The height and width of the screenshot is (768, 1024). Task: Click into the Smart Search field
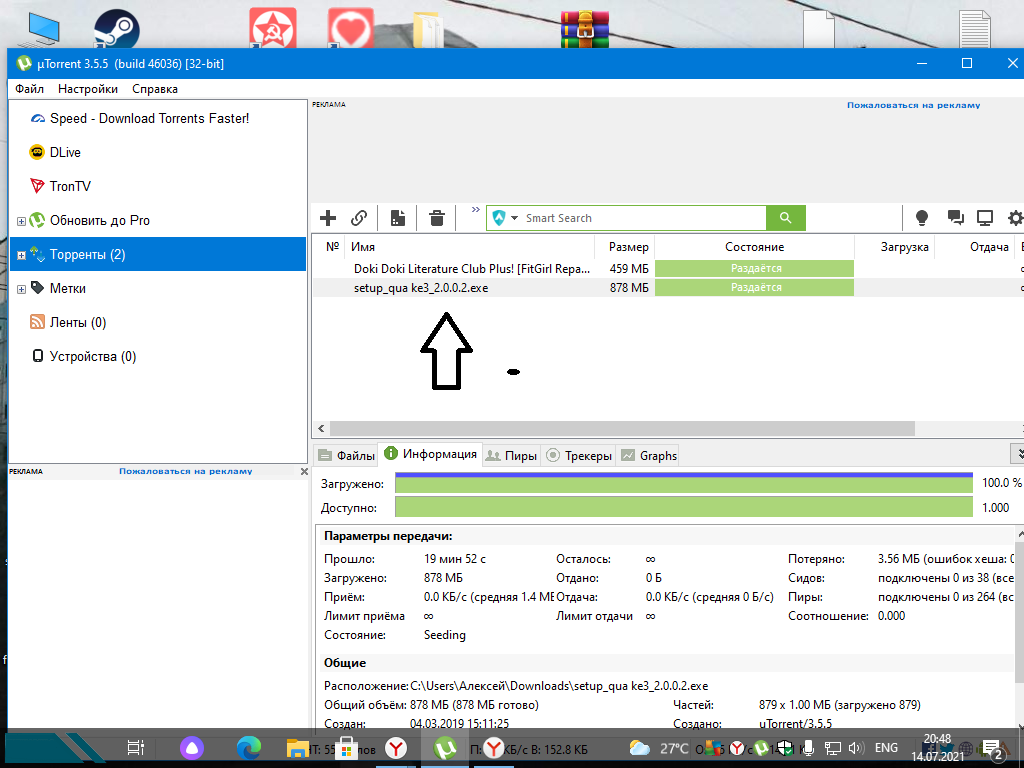(x=643, y=218)
